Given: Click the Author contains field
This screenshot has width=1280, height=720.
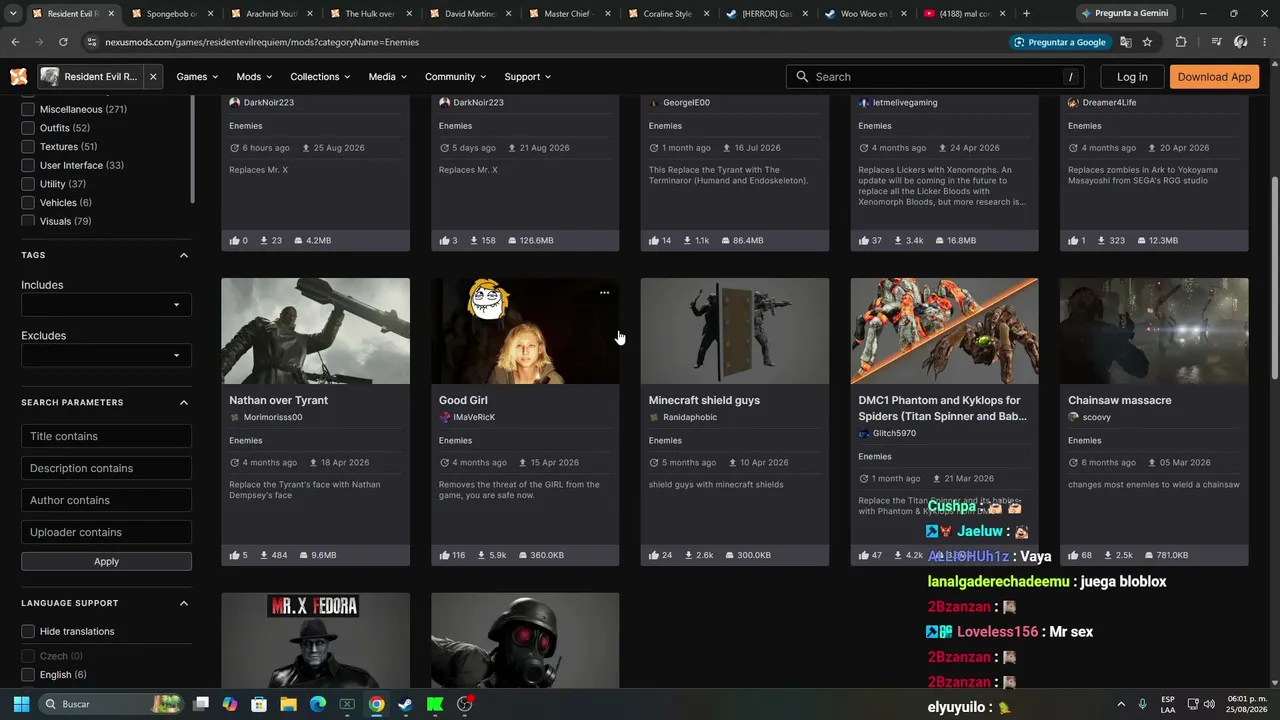Looking at the screenshot, I should pyautogui.click(x=106, y=500).
